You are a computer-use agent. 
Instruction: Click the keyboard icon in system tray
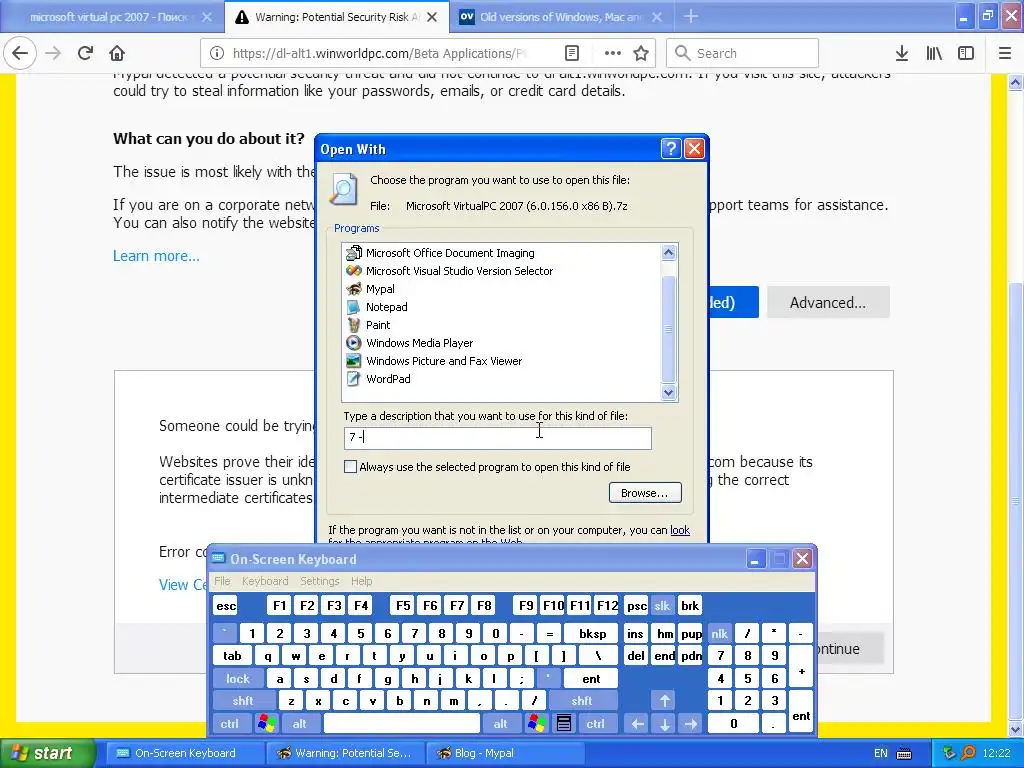[904, 754]
